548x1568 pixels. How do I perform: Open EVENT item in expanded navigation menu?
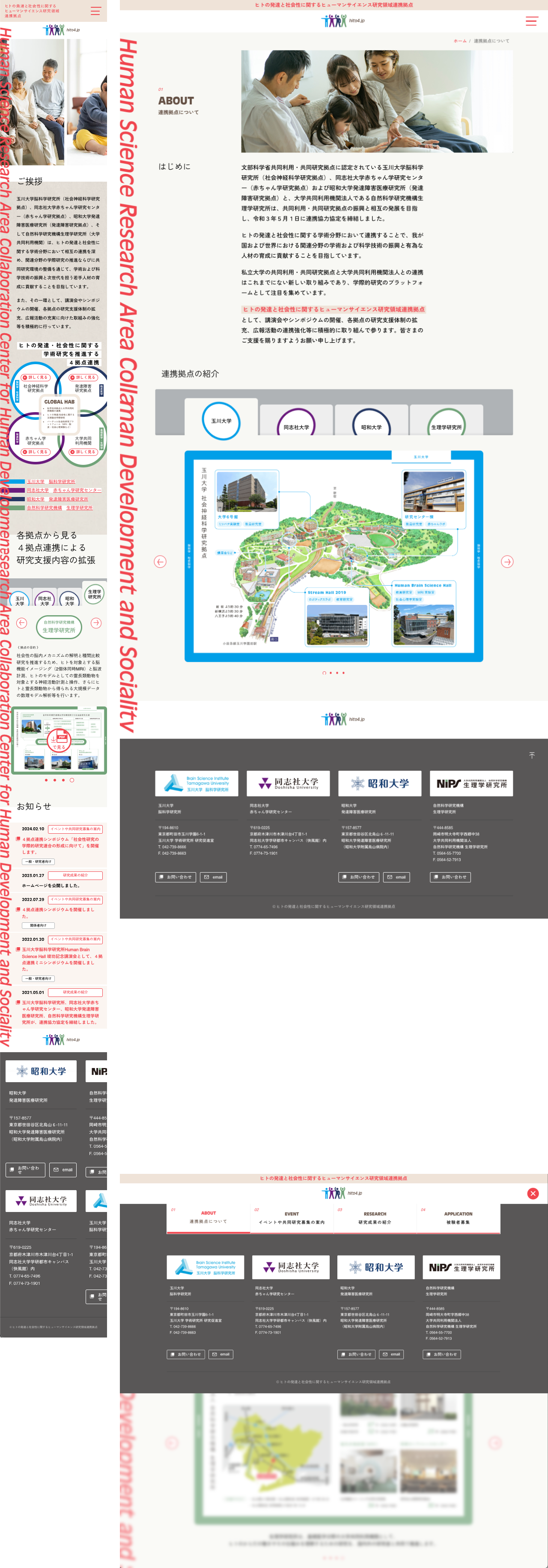[291, 1218]
